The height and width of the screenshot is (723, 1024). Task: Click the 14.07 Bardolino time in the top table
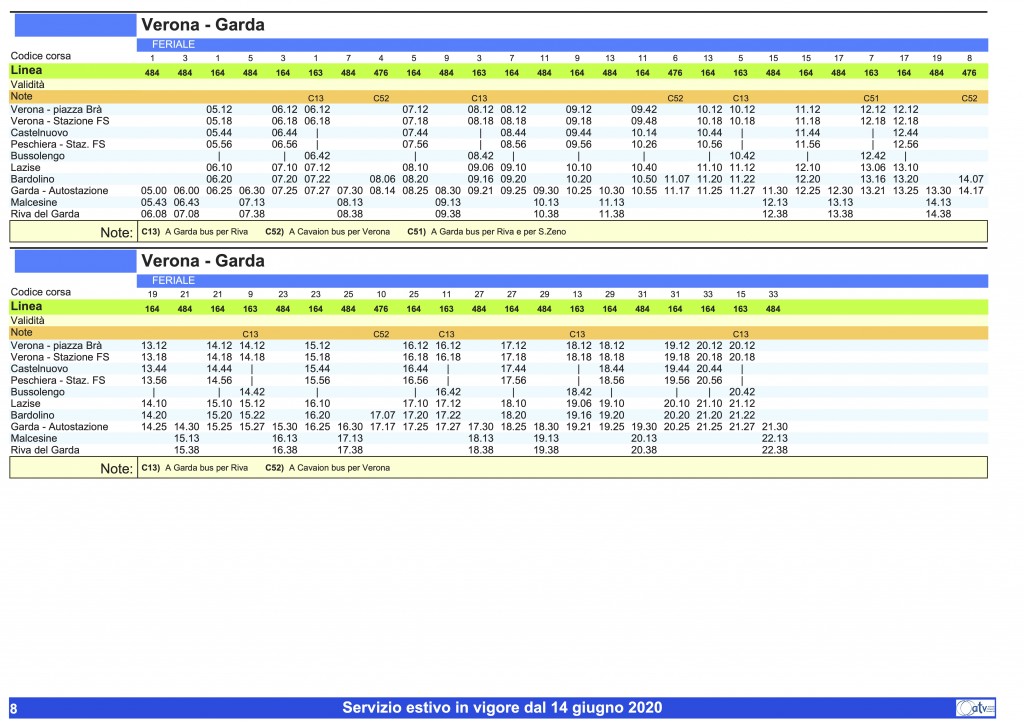tap(969, 179)
